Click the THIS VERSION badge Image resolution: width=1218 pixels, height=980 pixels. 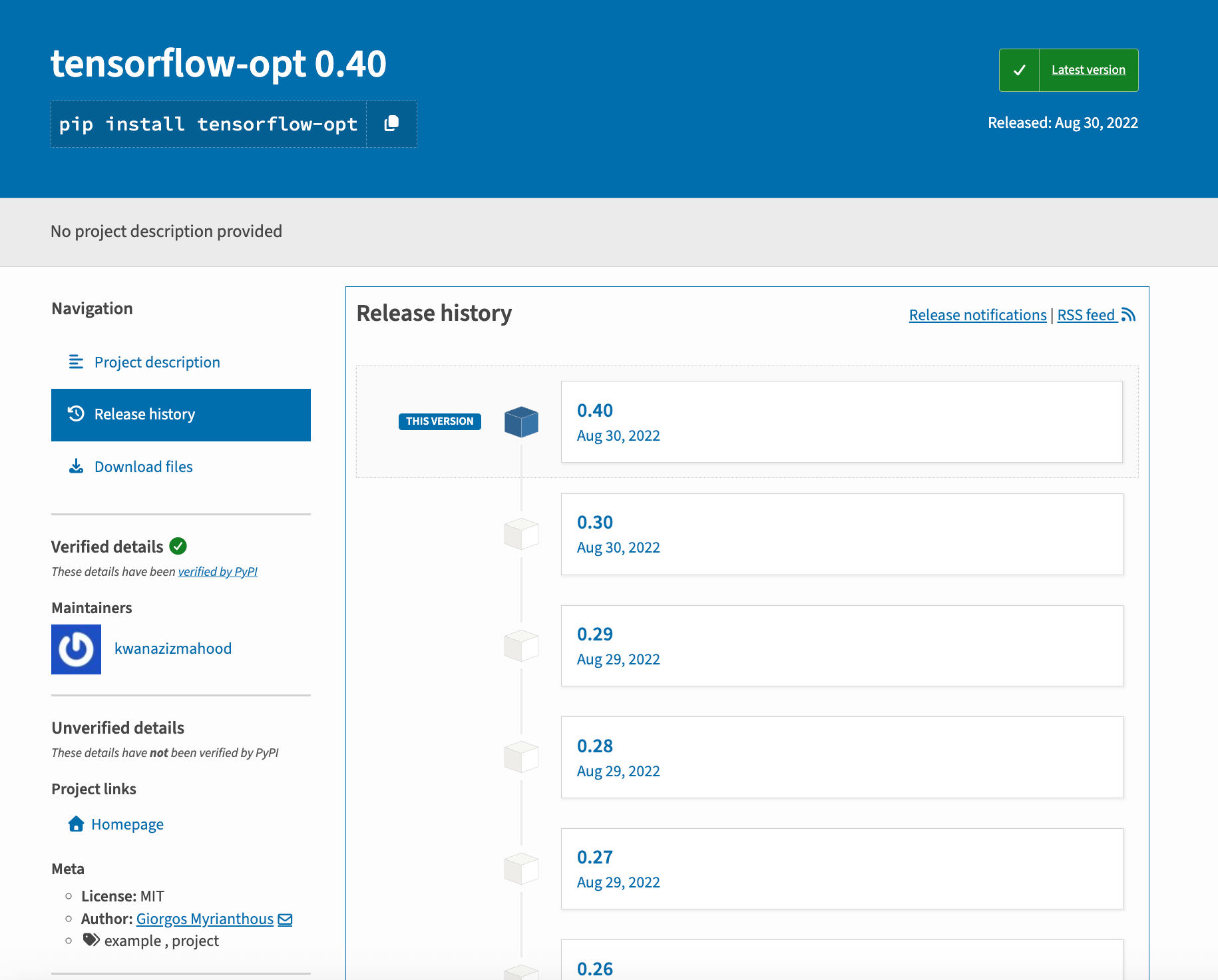tap(439, 421)
